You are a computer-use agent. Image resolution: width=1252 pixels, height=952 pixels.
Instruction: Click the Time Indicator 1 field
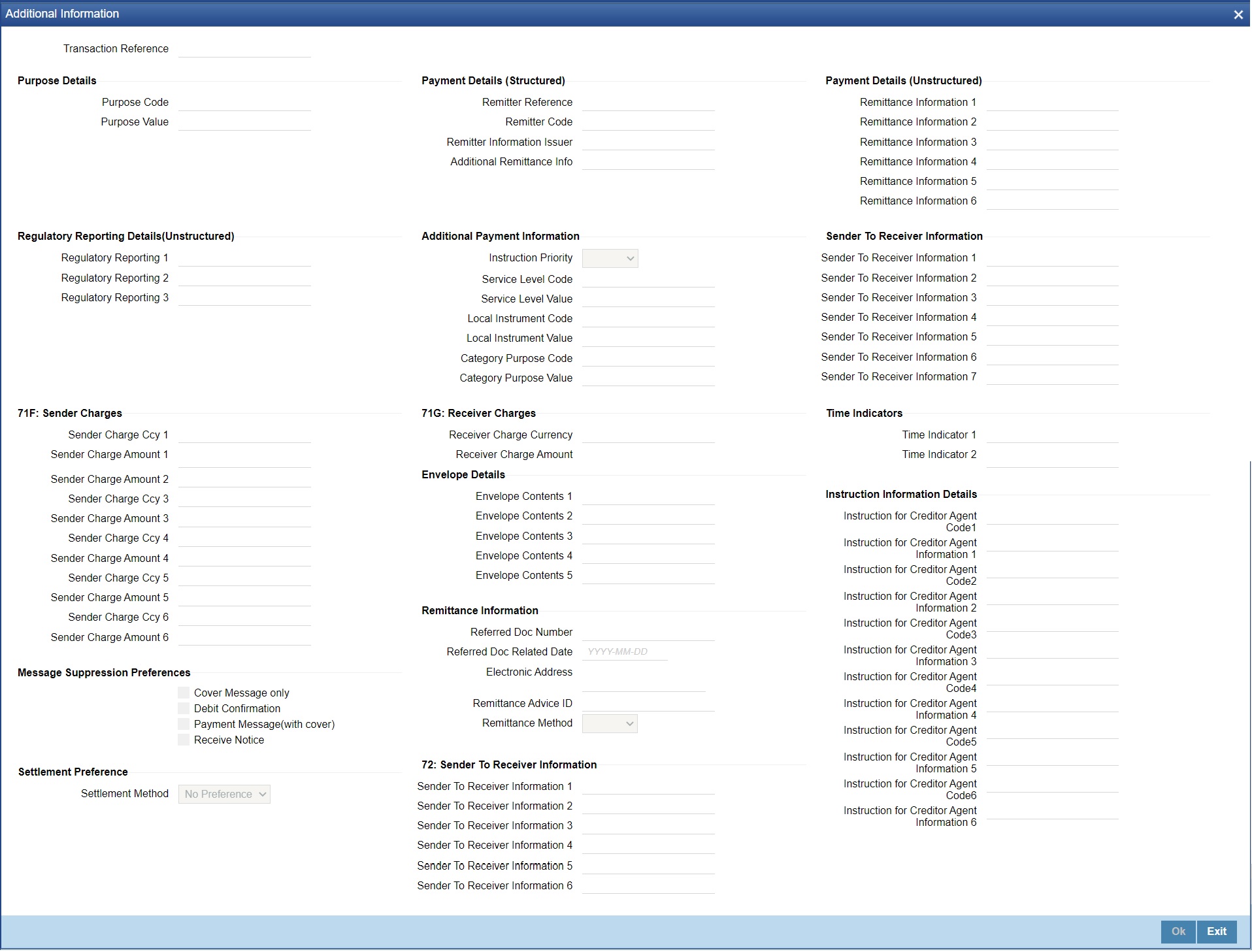(1052, 435)
